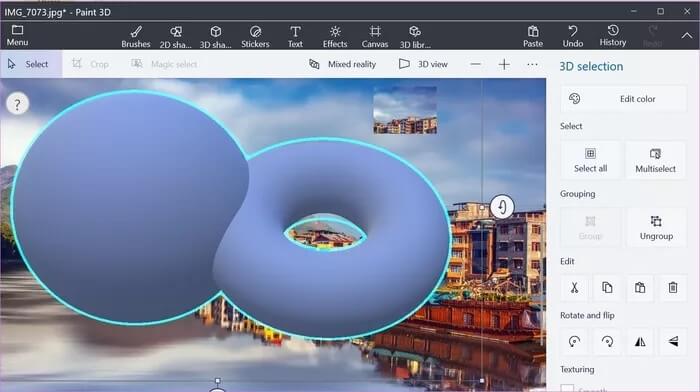Cut the selected 3D object

point(574,288)
